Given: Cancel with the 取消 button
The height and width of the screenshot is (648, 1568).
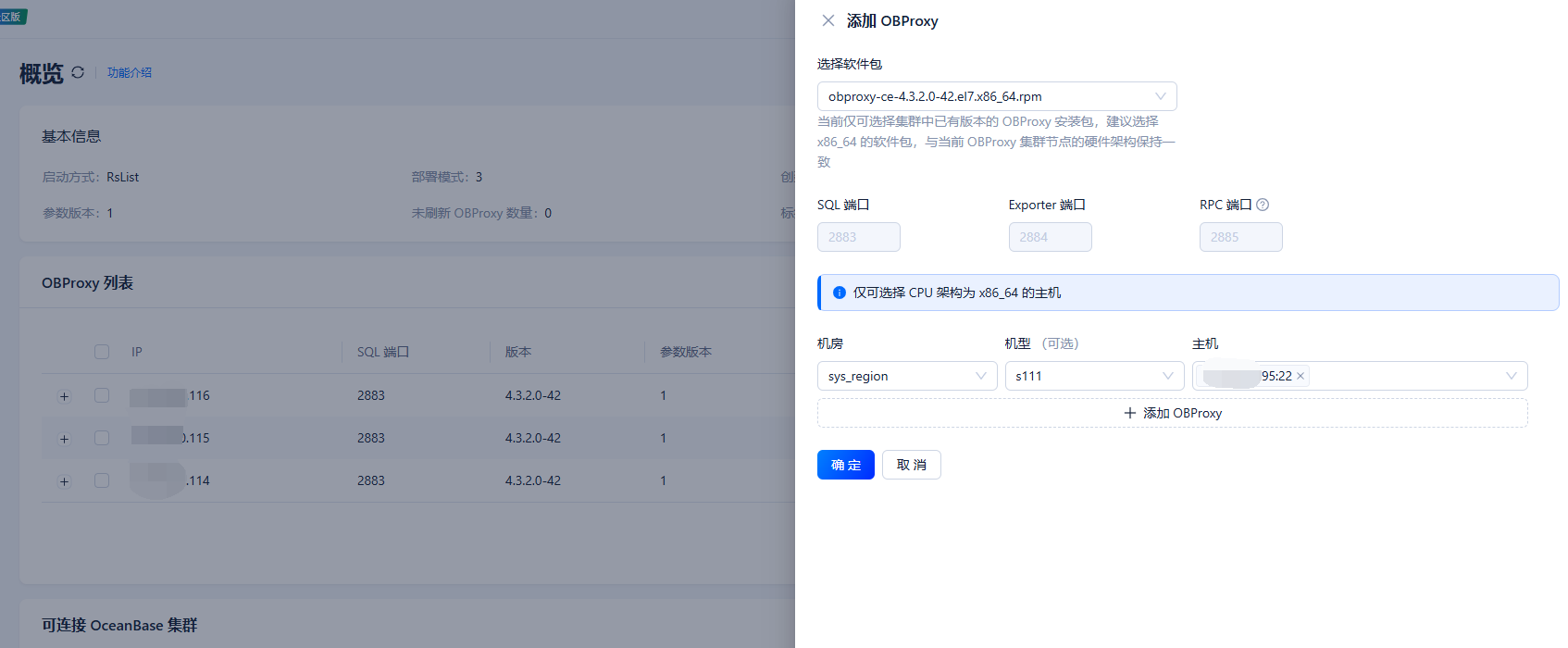Looking at the screenshot, I should (912, 465).
